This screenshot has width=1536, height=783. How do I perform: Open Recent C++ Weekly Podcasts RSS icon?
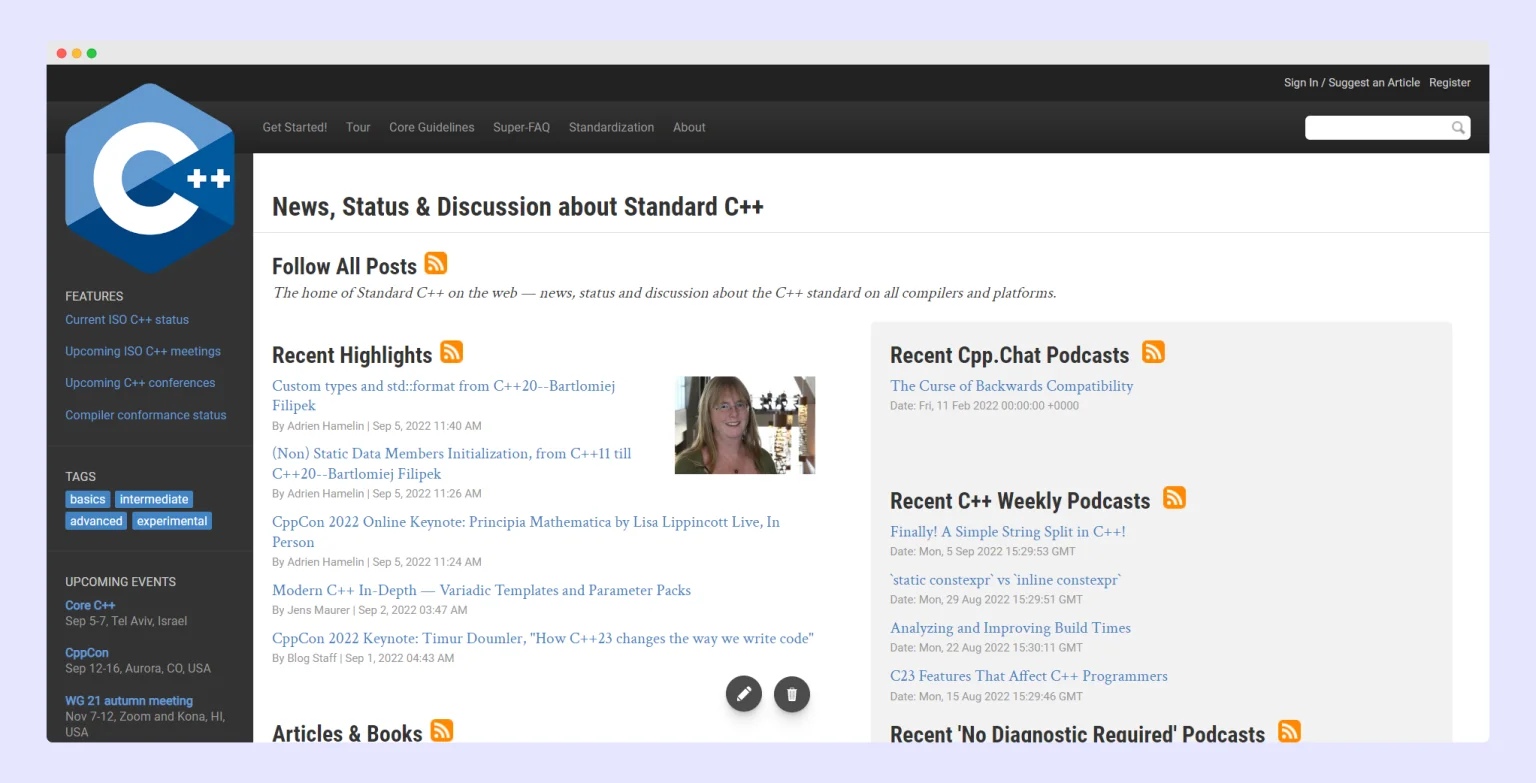pos(1175,497)
